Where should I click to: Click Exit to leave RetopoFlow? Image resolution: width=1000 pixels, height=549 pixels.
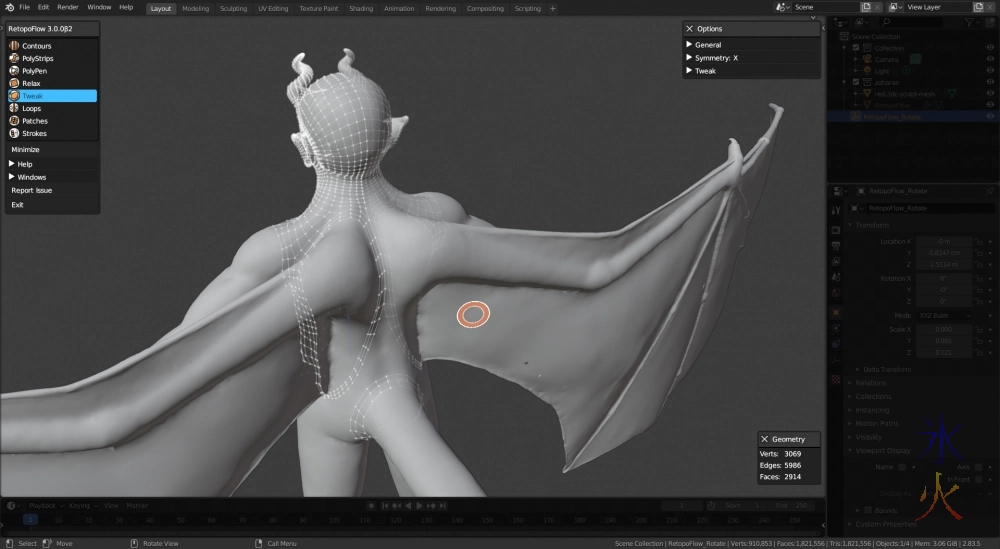coord(17,204)
